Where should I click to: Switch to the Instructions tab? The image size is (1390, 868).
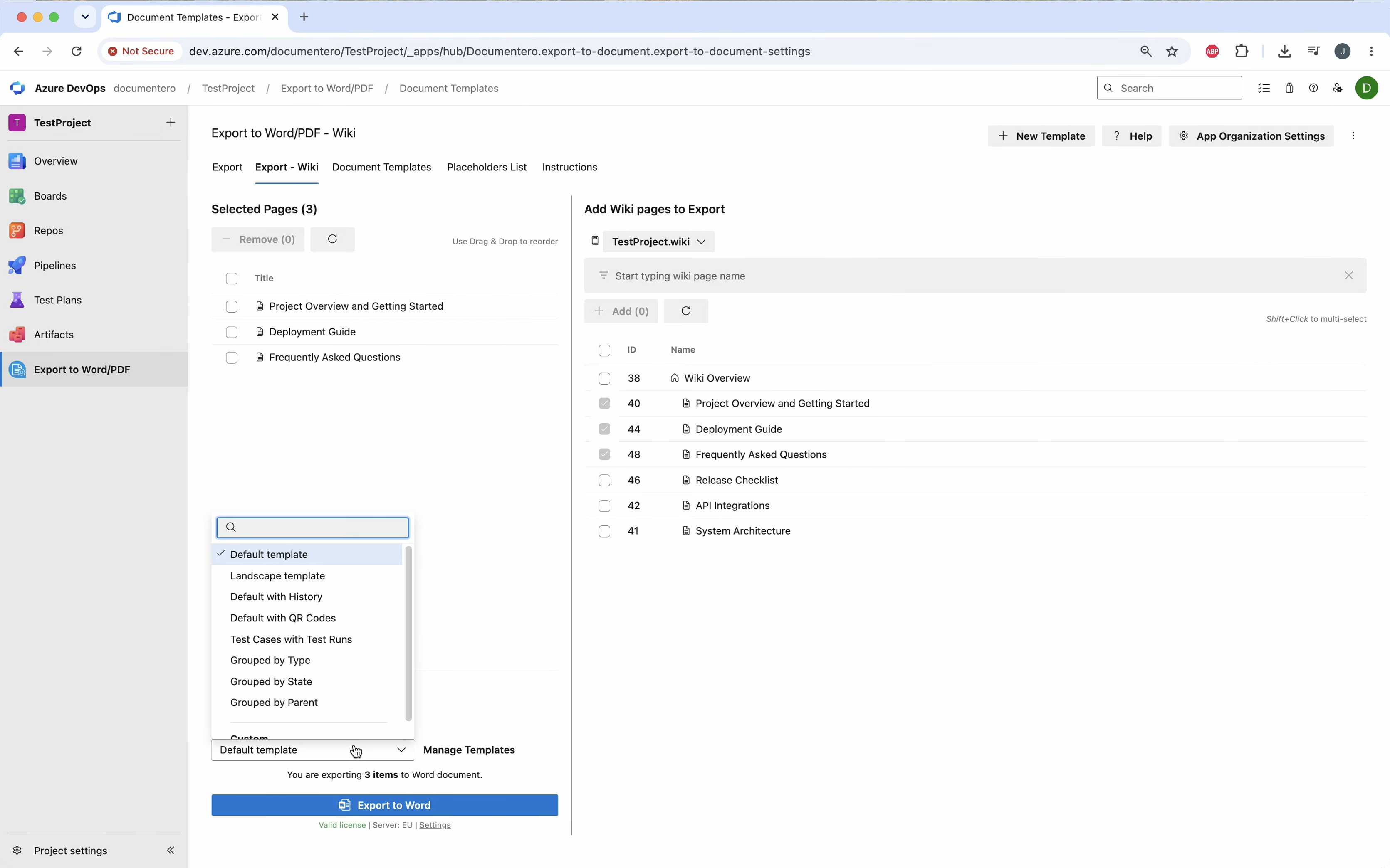pyautogui.click(x=569, y=167)
